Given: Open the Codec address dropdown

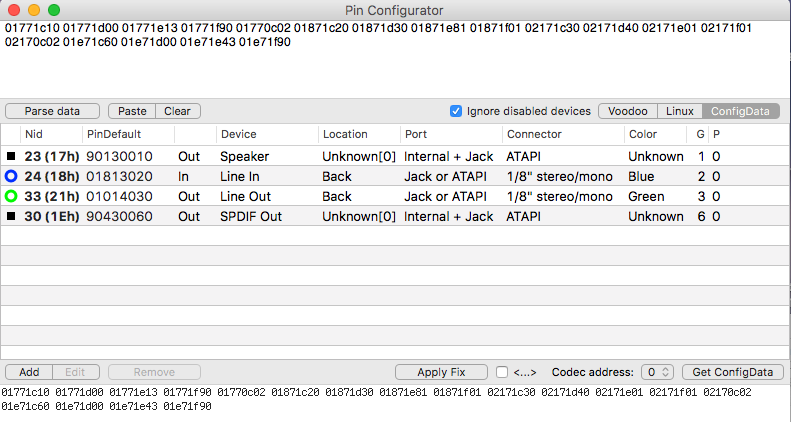Looking at the screenshot, I should [x=658, y=372].
